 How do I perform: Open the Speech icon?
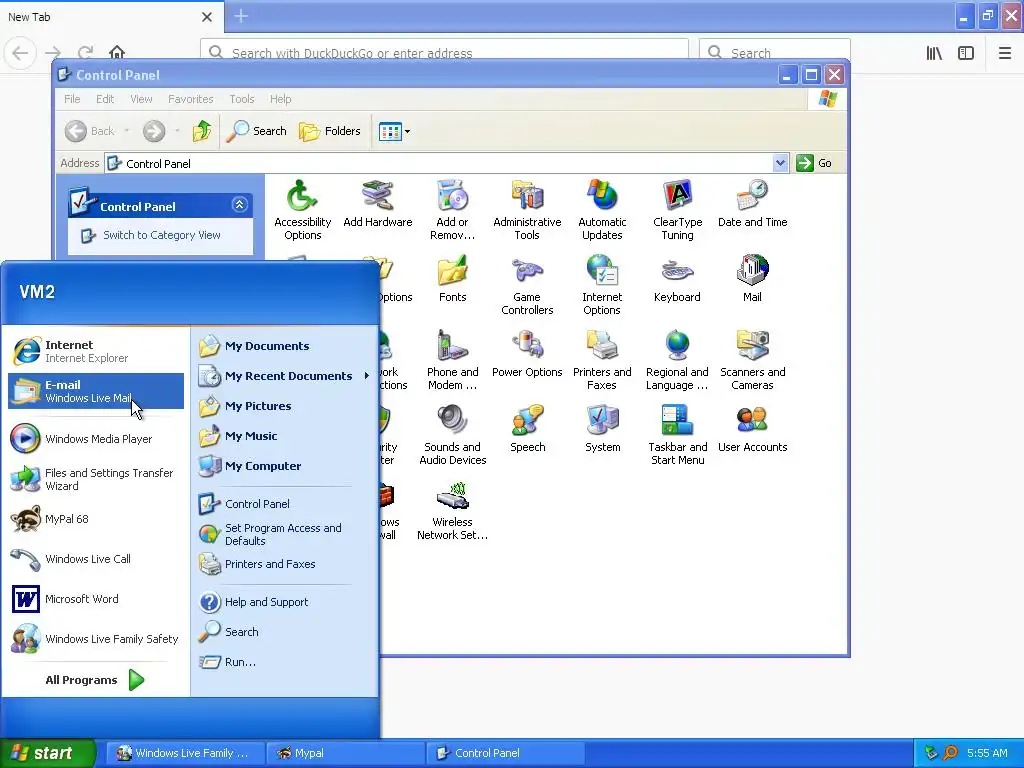527,428
